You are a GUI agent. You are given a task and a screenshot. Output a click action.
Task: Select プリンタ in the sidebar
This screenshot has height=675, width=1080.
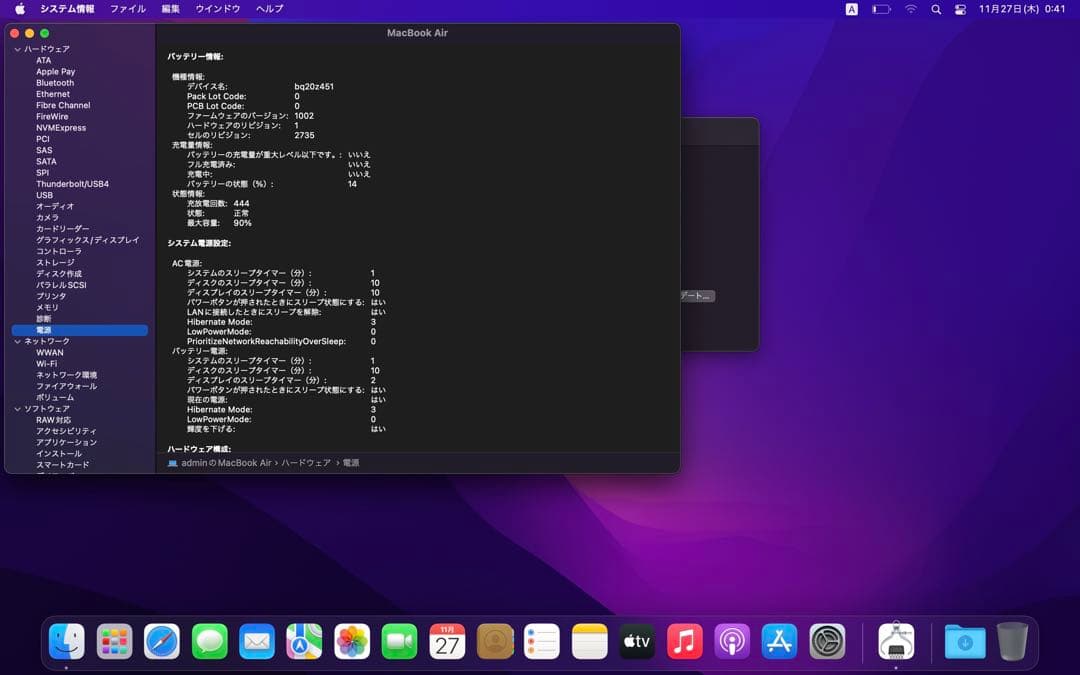click(52, 296)
